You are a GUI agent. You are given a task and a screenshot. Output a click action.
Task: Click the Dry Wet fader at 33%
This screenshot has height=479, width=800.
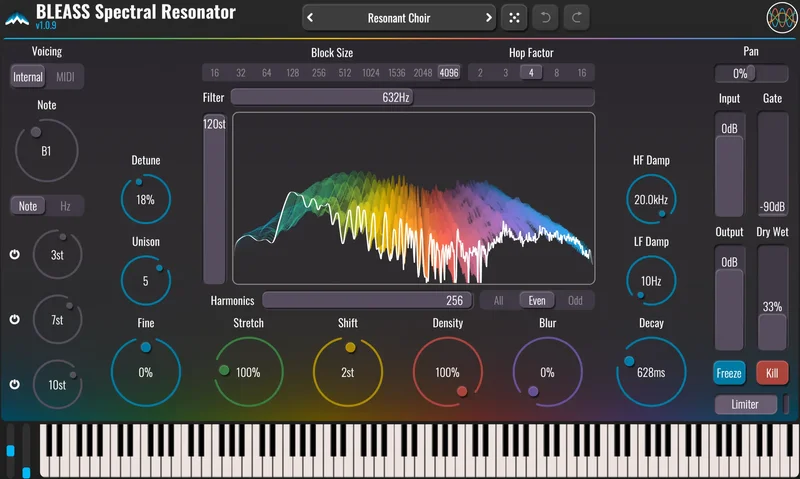(772, 298)
